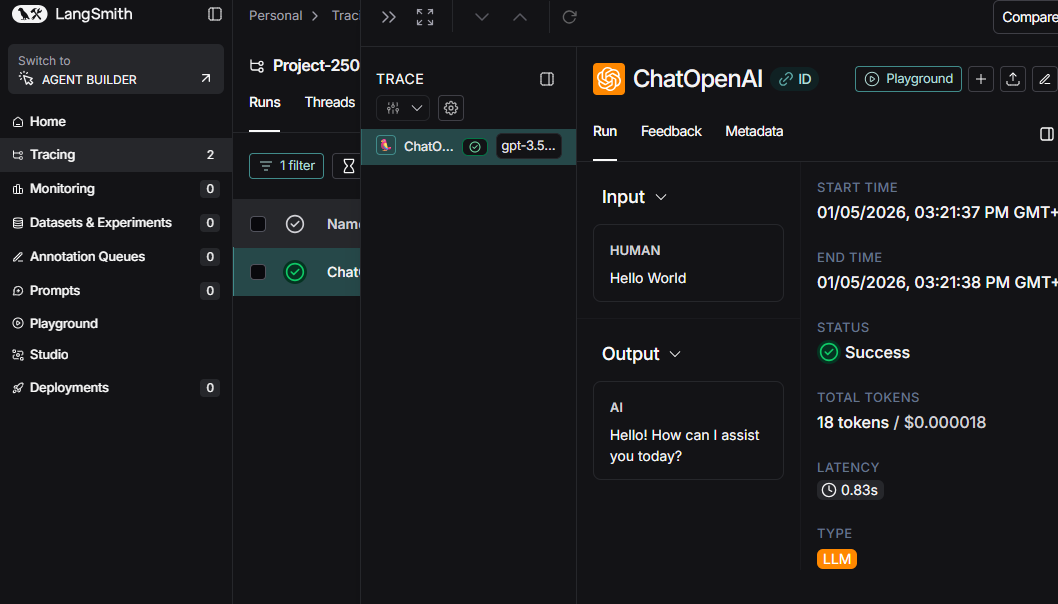Expand trace view to fullscreen
This screenshot has width=1058, height=604.
click(425, 17)
